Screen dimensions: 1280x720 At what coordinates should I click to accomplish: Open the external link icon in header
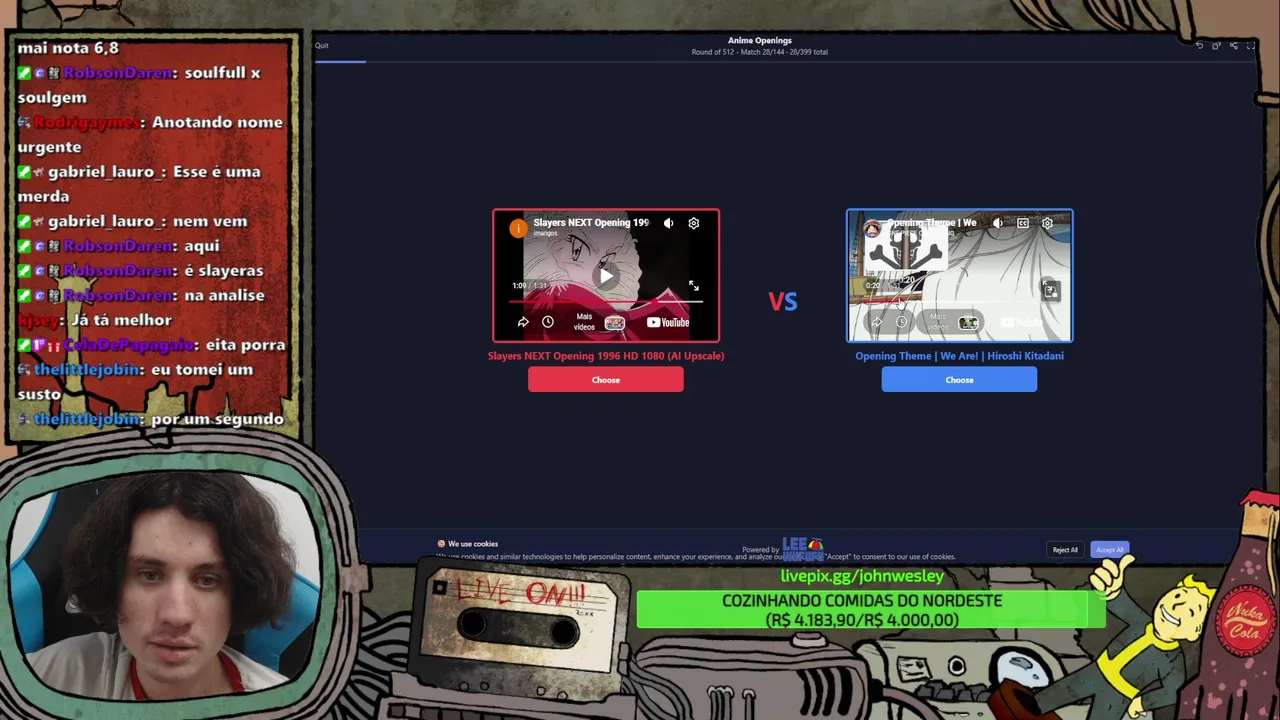point(1216,45)
